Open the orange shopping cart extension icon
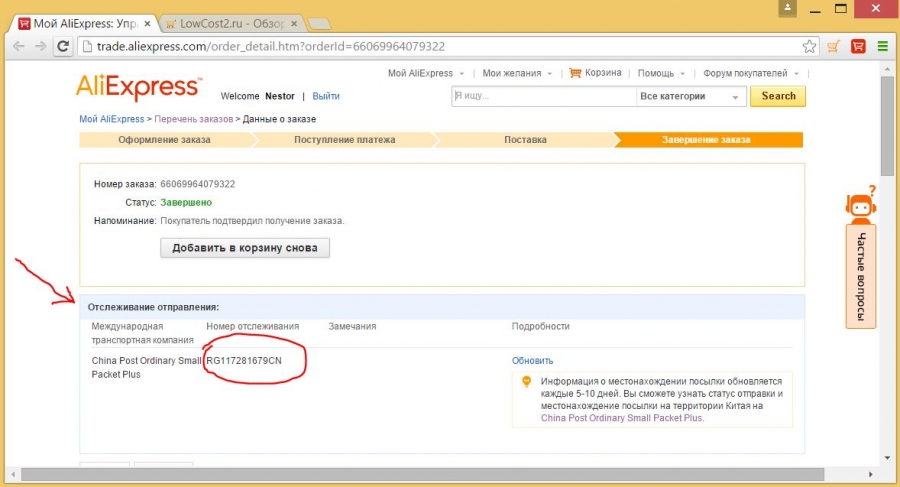The image size is (900, 487). pyautogui.click(x=833, y=47)
